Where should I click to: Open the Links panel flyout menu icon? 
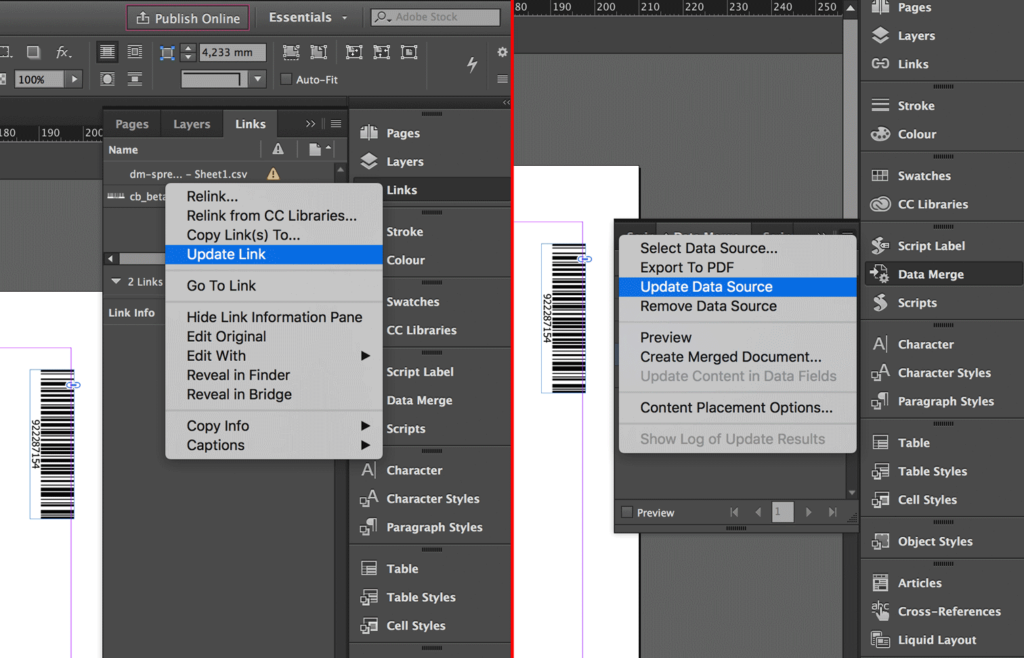(336, 124)
